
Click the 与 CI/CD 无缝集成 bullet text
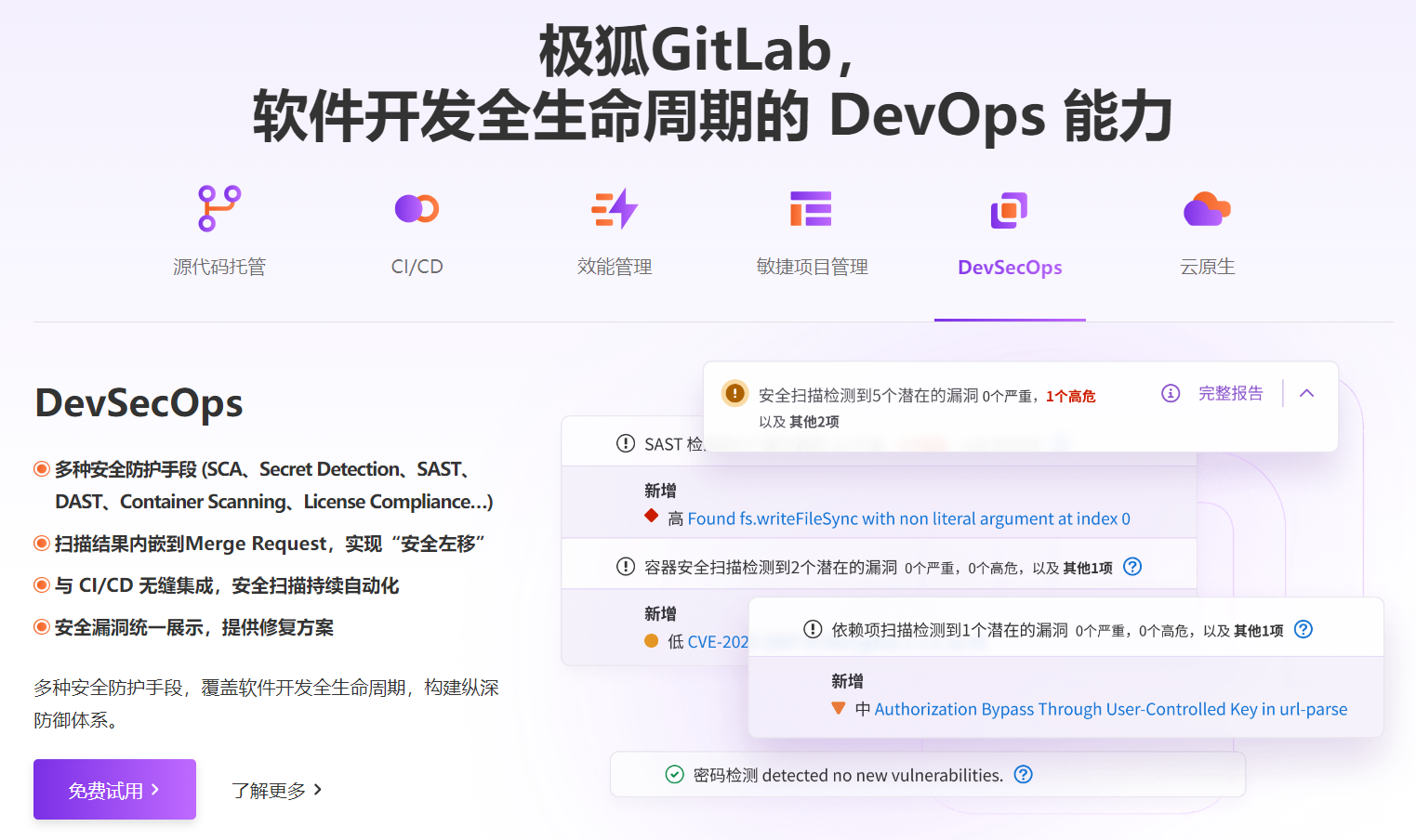pyautogui.click(x=227, y=585)
